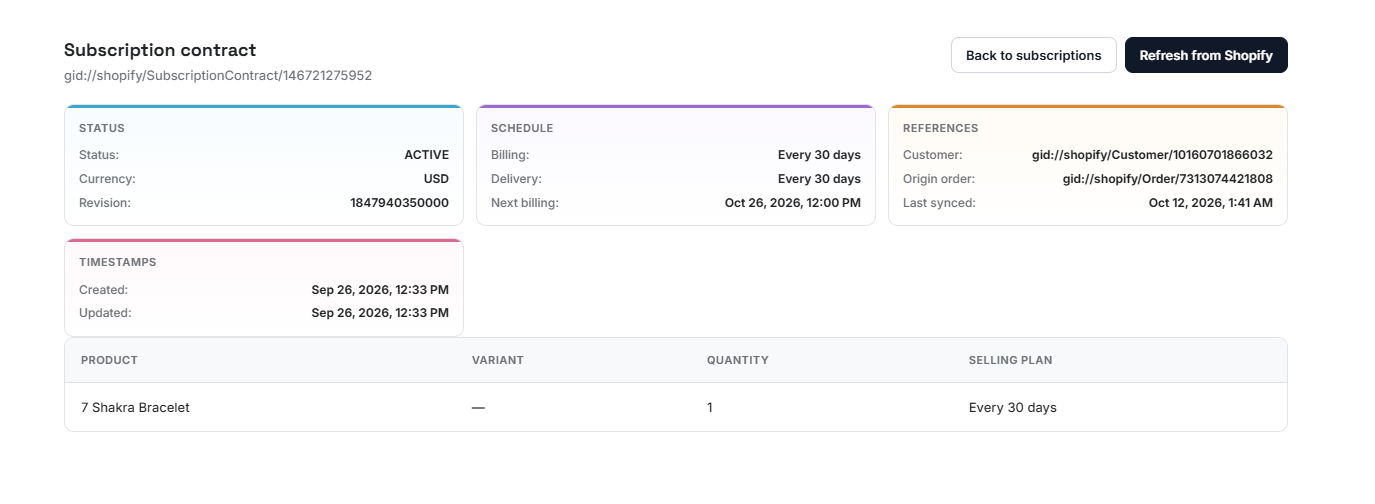Select the Origin order gid value
This screenshot has height=504, width=1375.
pyautogui.click(x=1168, y=179)
